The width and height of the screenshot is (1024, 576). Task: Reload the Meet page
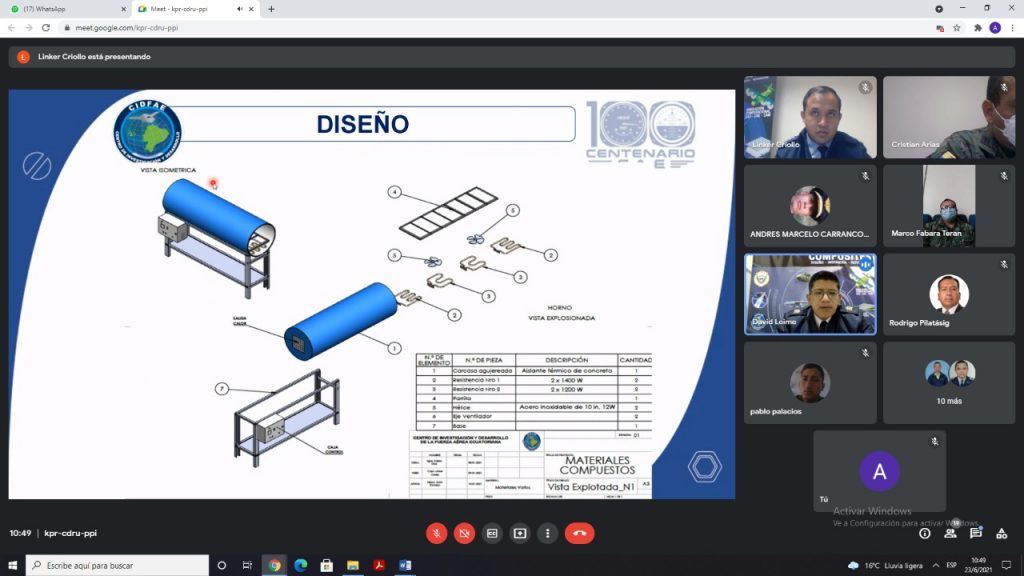[46, 28]
